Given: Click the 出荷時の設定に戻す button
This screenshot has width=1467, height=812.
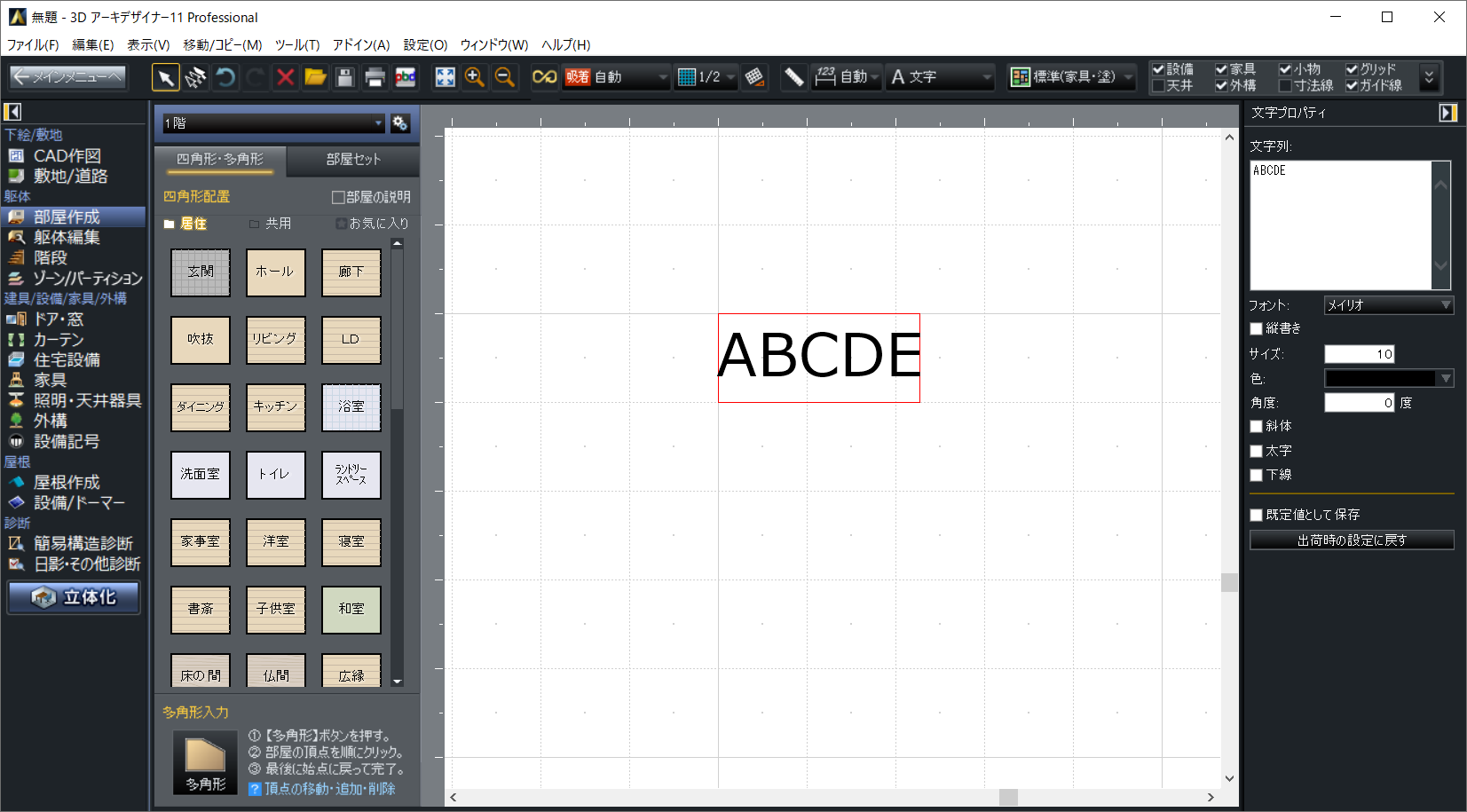Looking at the screenshot, I should (1351, 540).
